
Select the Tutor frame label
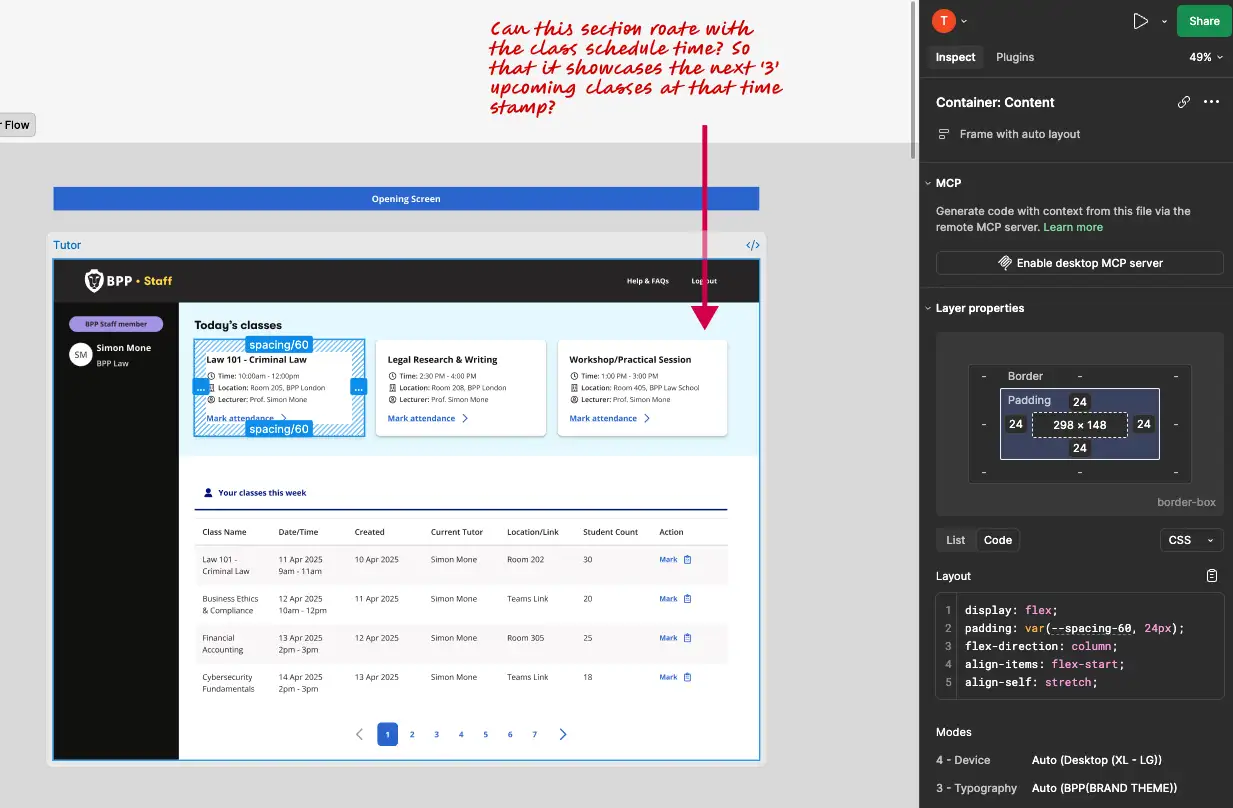click(x=67, y=245)
